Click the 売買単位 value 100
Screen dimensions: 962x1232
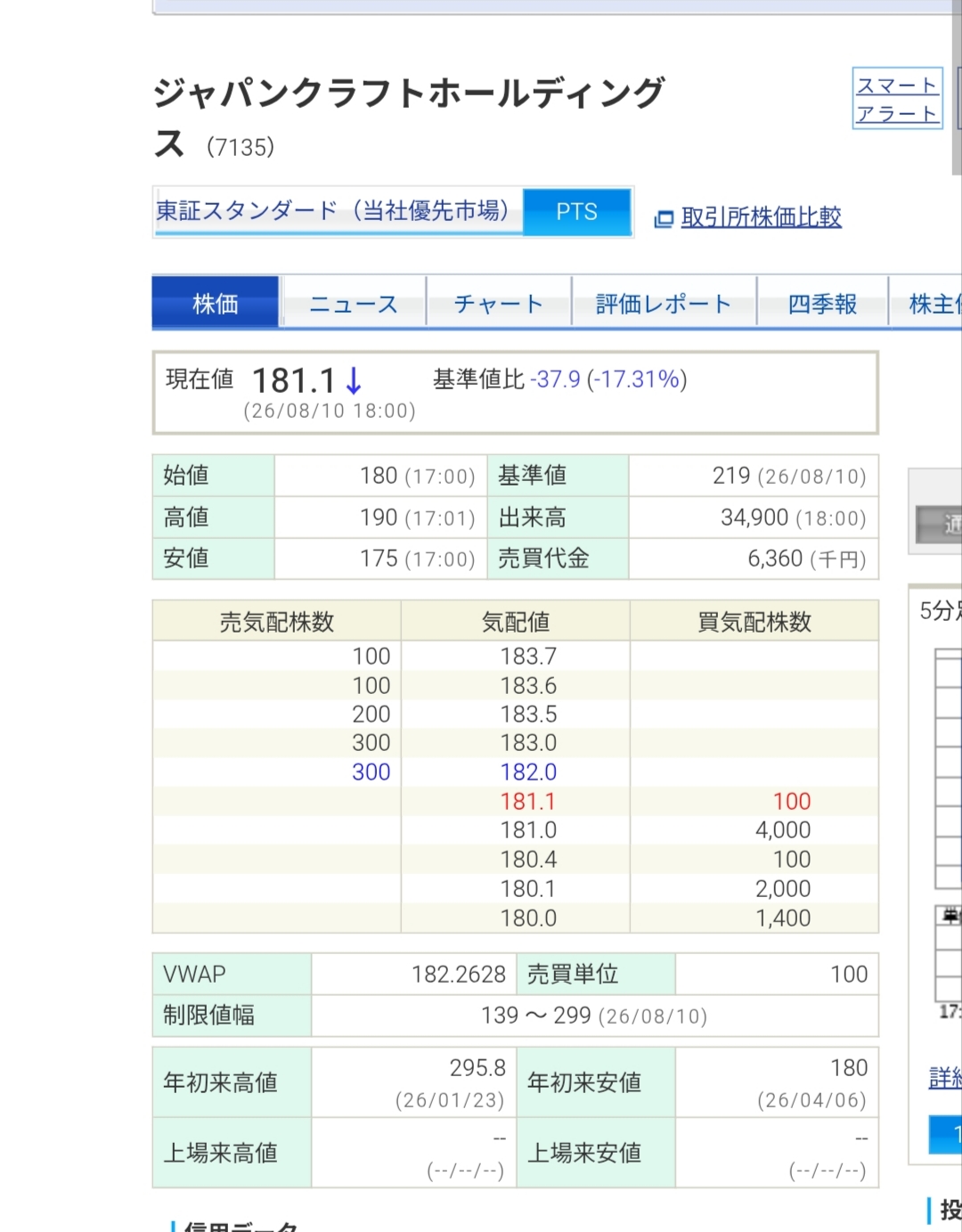849,975
